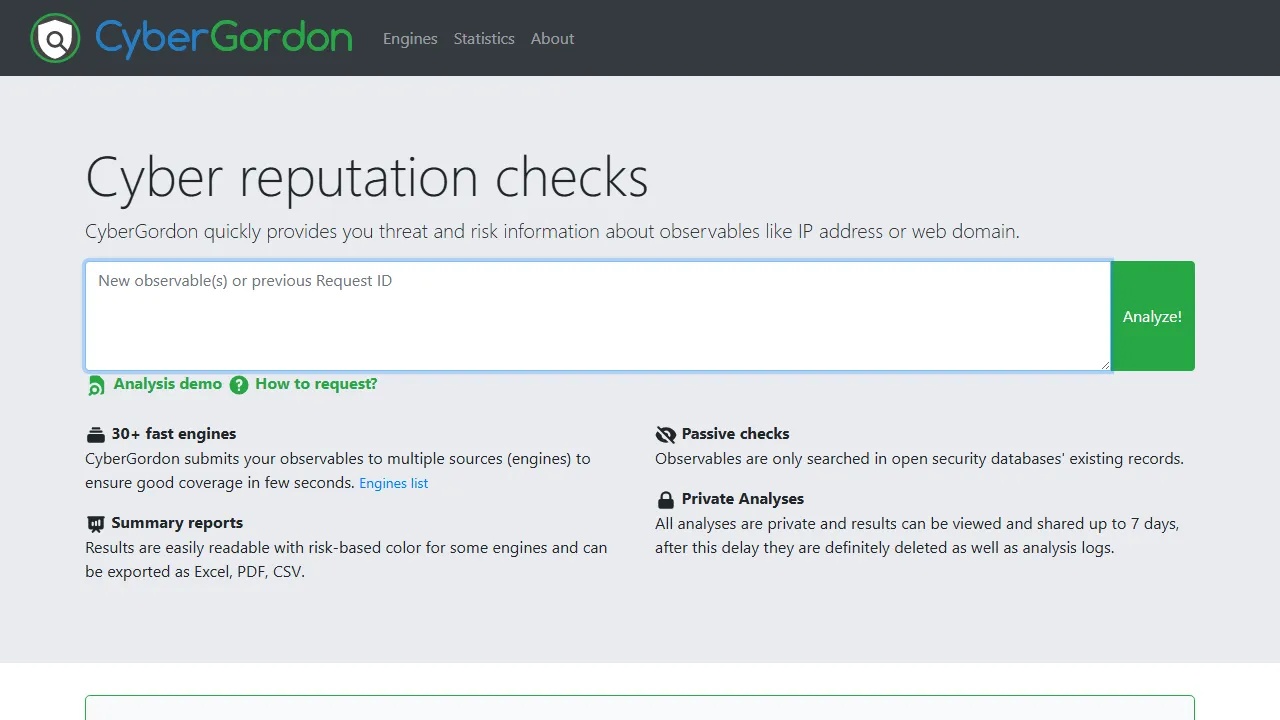1280x720 pixels.
Task: Select the Cyber reputation checks heading
Action: (366, 177)
